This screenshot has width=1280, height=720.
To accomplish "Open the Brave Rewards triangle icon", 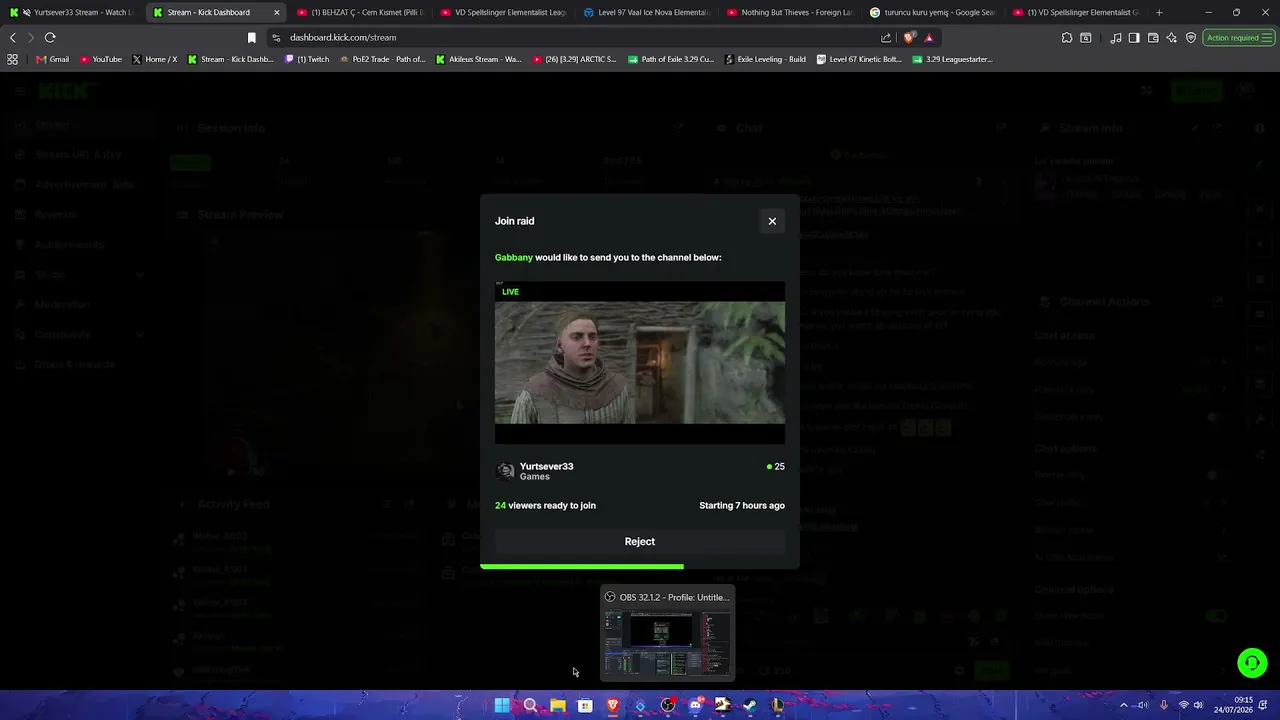I will pyautogui.click(x=929, y=38).
